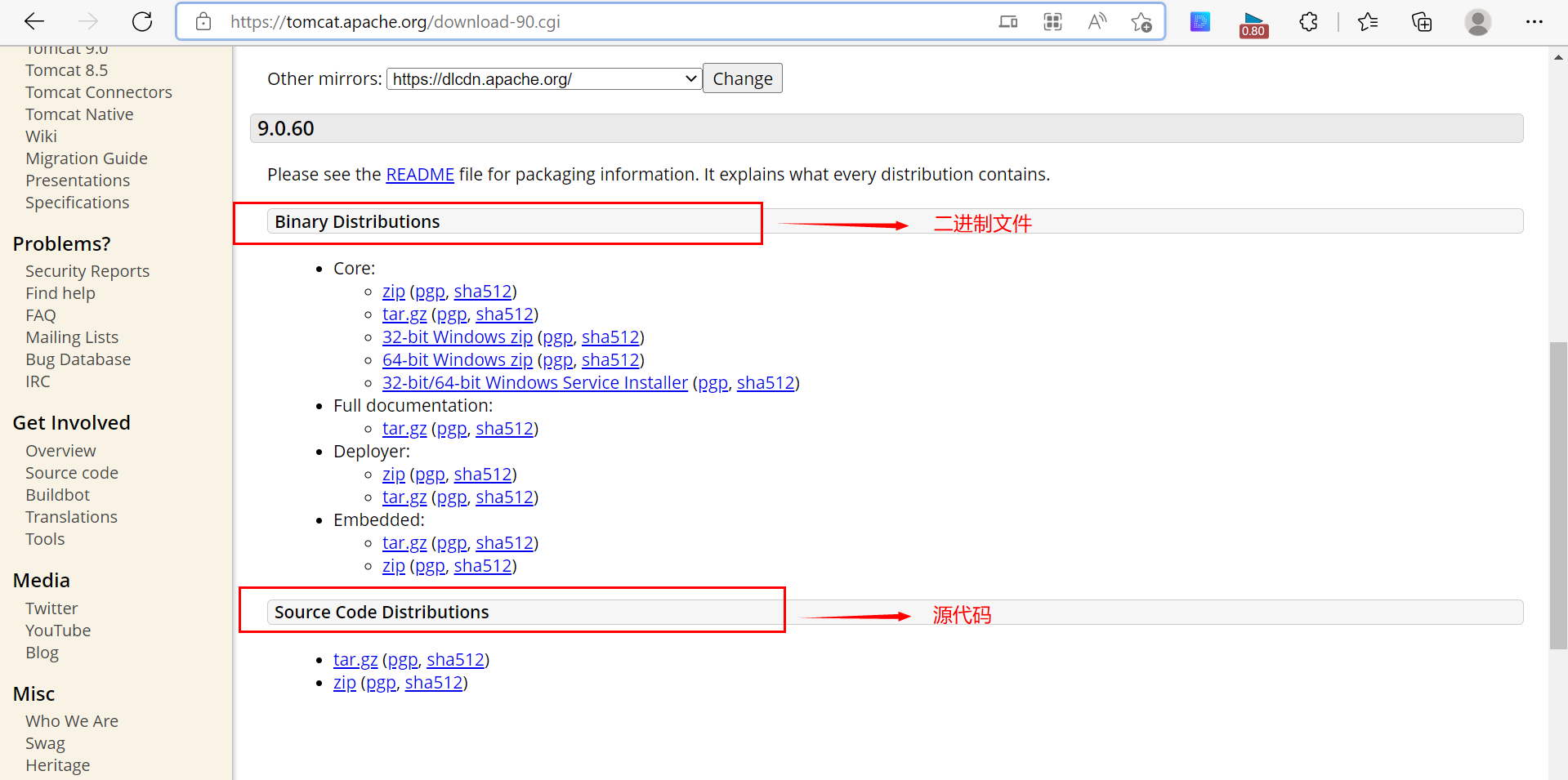View site information lock icon
1568x780 pixels.
[203, 22]
